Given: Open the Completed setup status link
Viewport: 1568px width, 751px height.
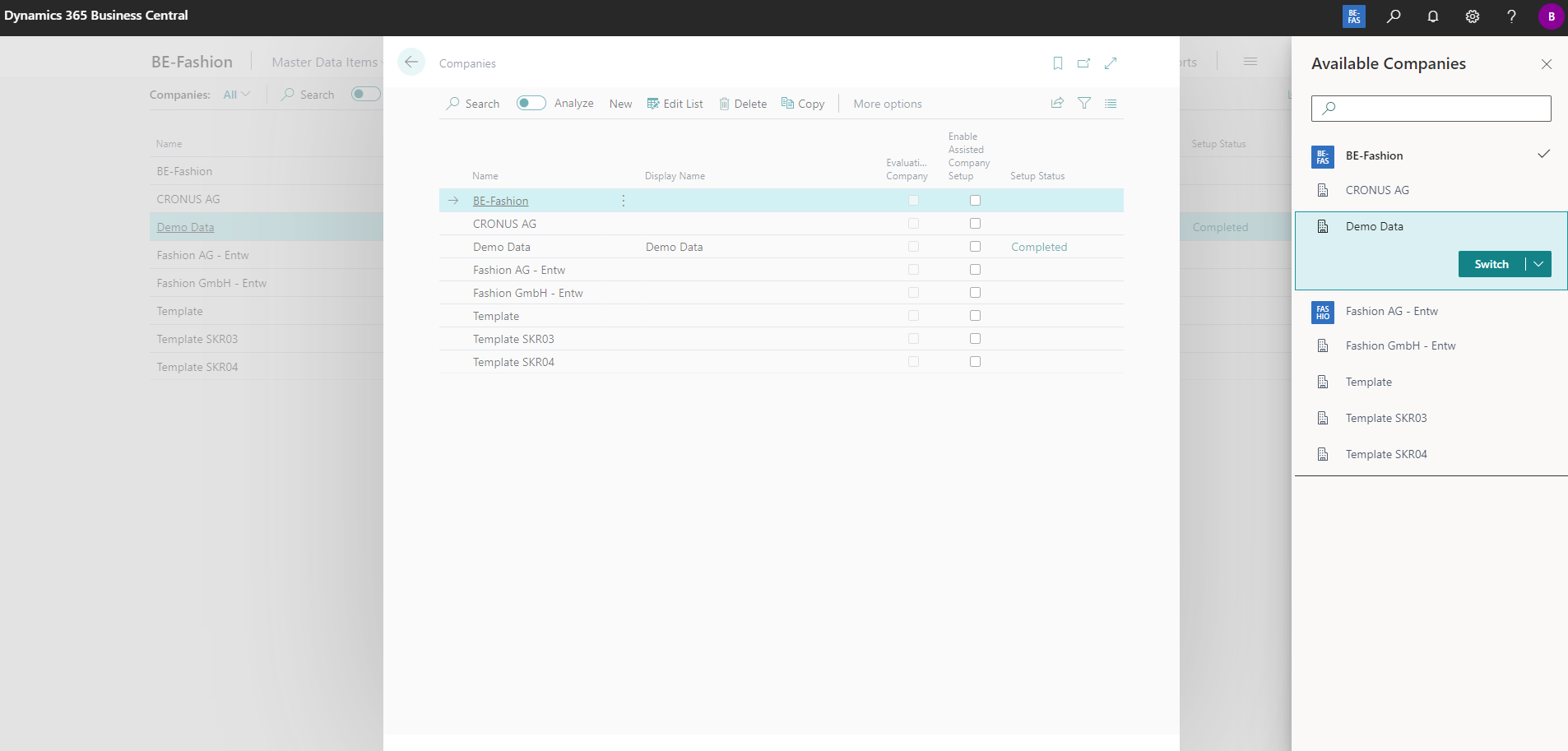Looking at the screenshot, I should (1039, 246).
